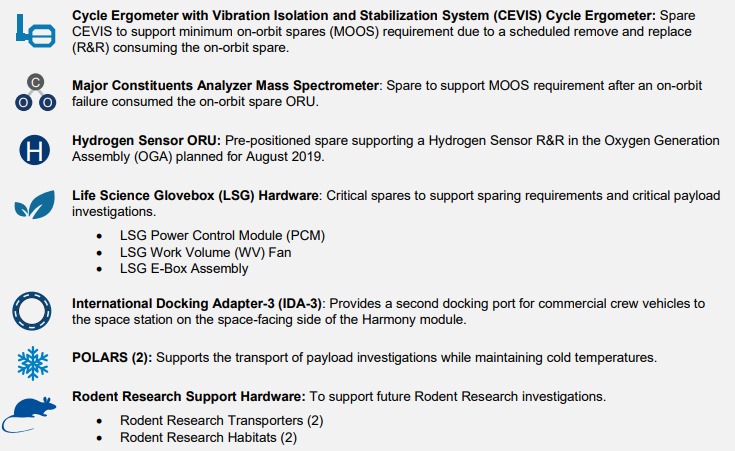Click Life Science Glovebox (LSG) Hardware heading
This screenshot has height=451, width=735.
[195, 195]
